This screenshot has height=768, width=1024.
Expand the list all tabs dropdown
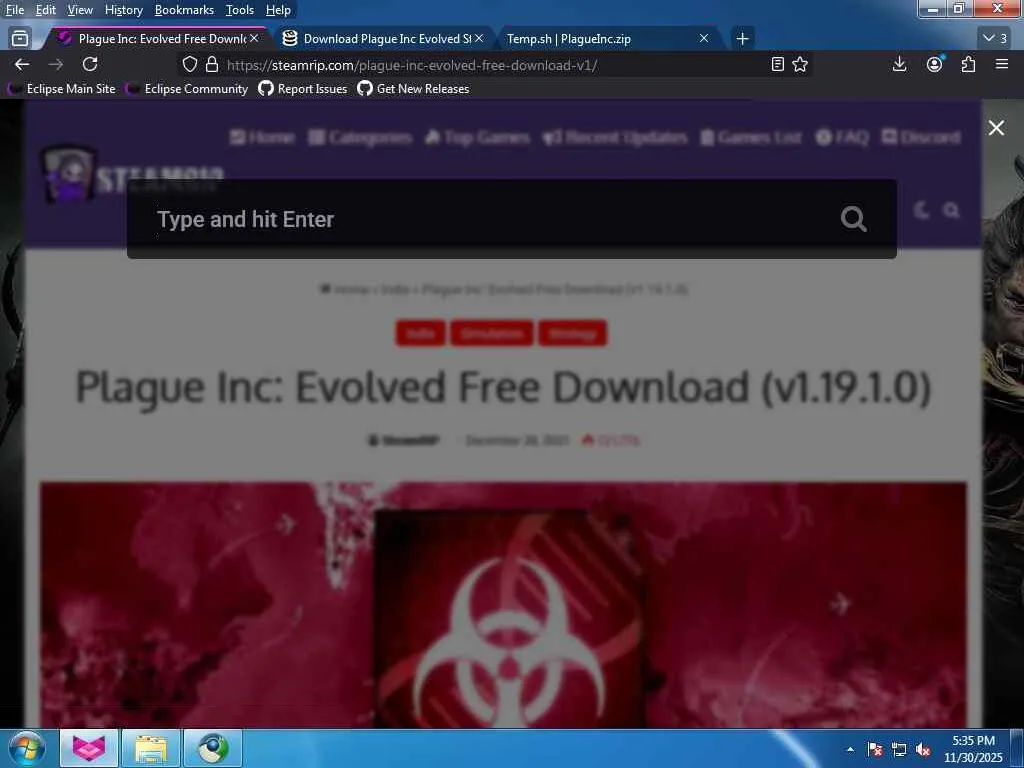point(995,39)
